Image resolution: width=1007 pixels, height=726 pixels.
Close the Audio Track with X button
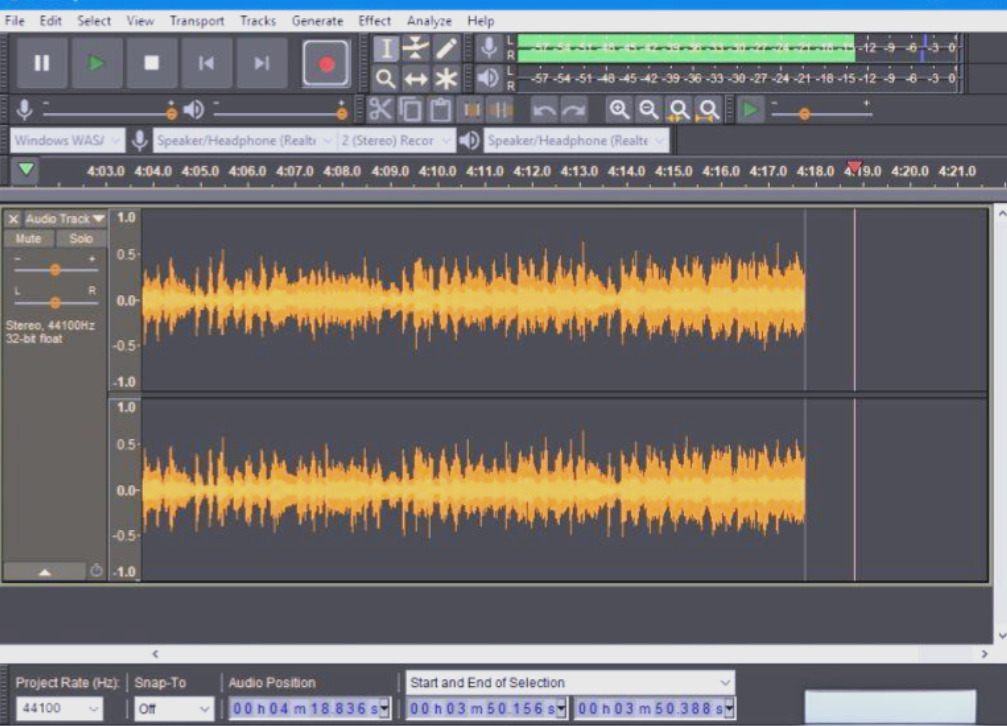click(13, 219)
